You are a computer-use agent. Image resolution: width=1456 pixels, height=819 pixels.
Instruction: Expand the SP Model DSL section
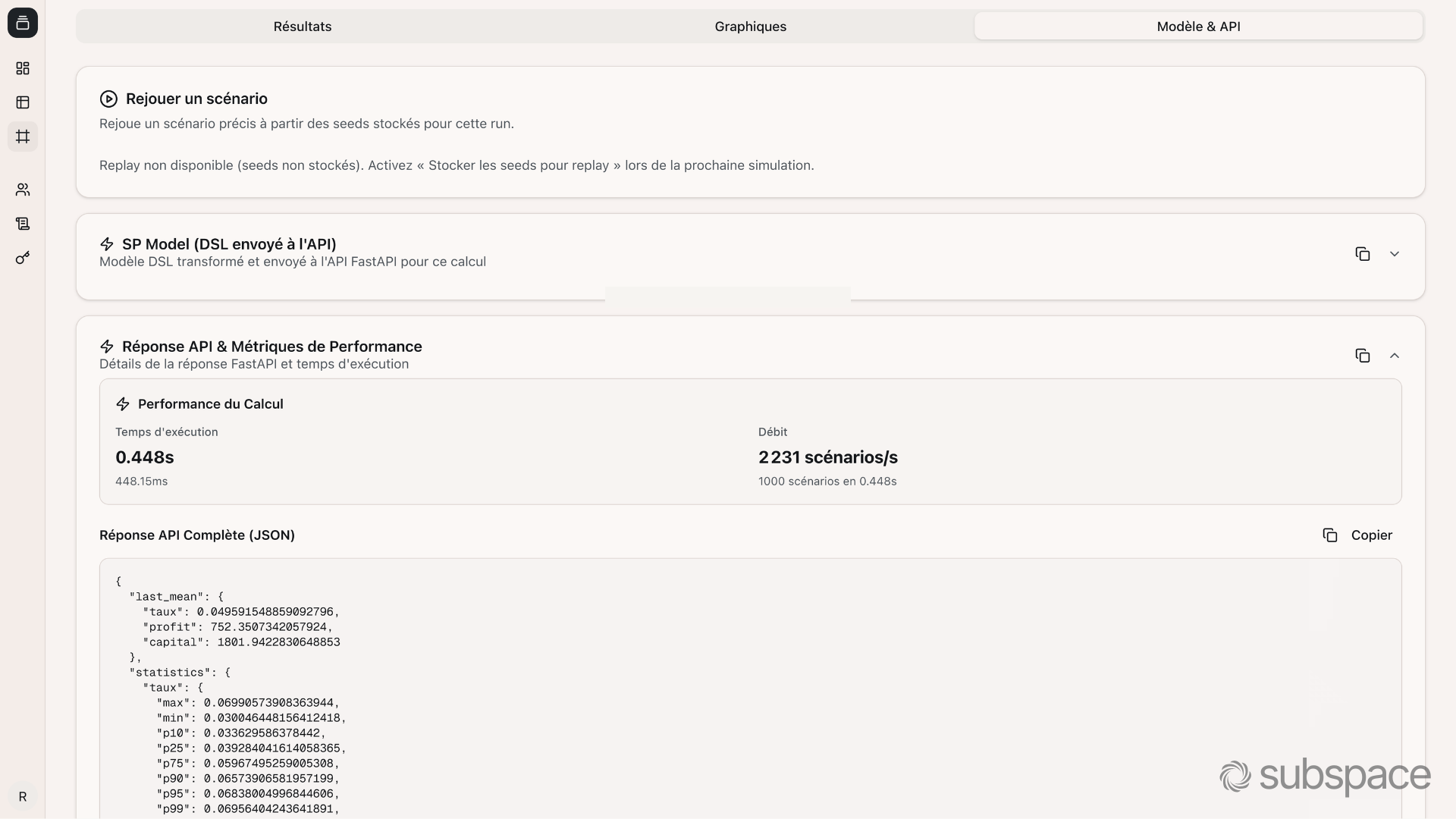point(1395,254)
